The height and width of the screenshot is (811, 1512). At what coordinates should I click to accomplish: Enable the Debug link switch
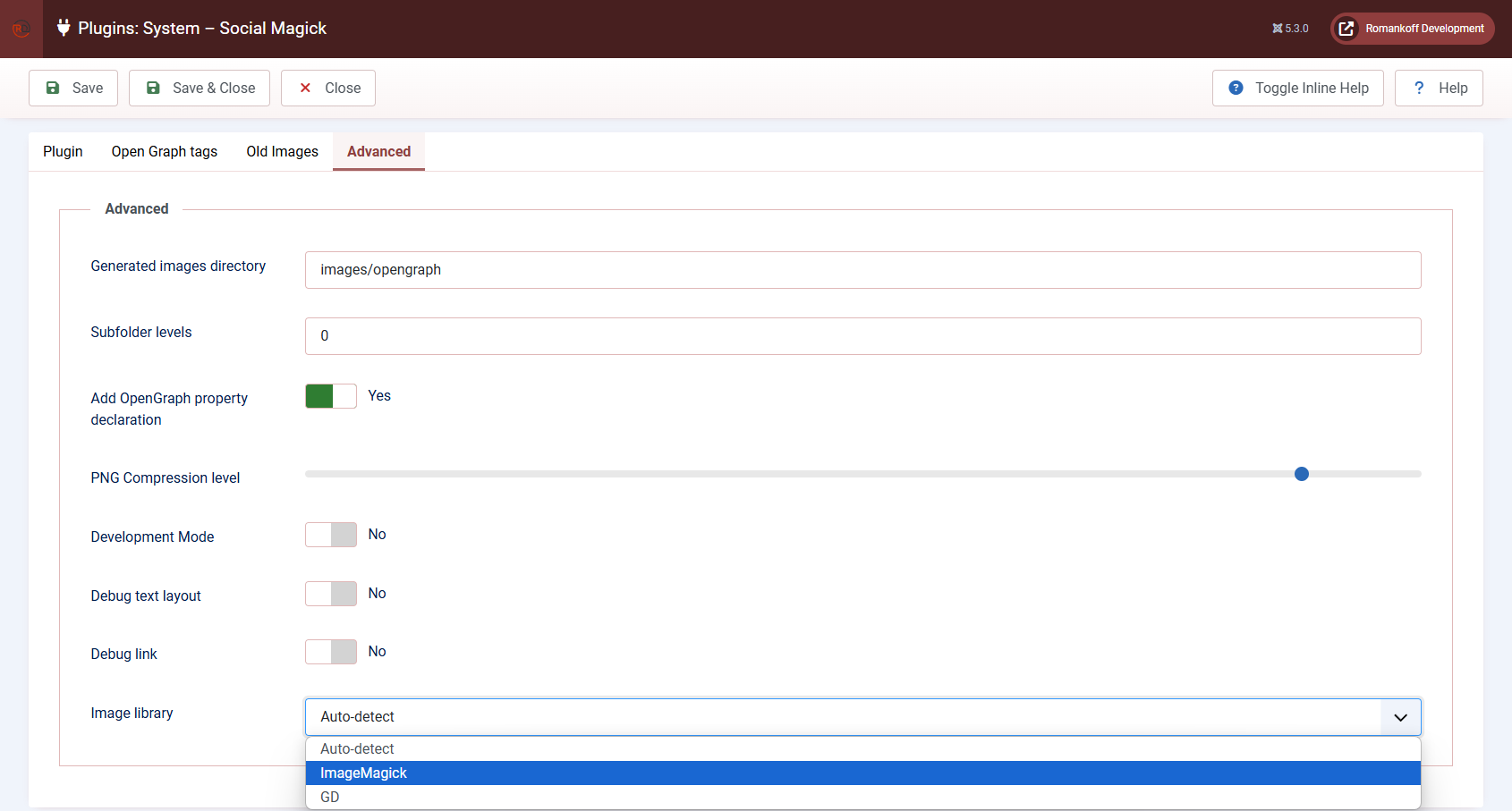point(331,652)
